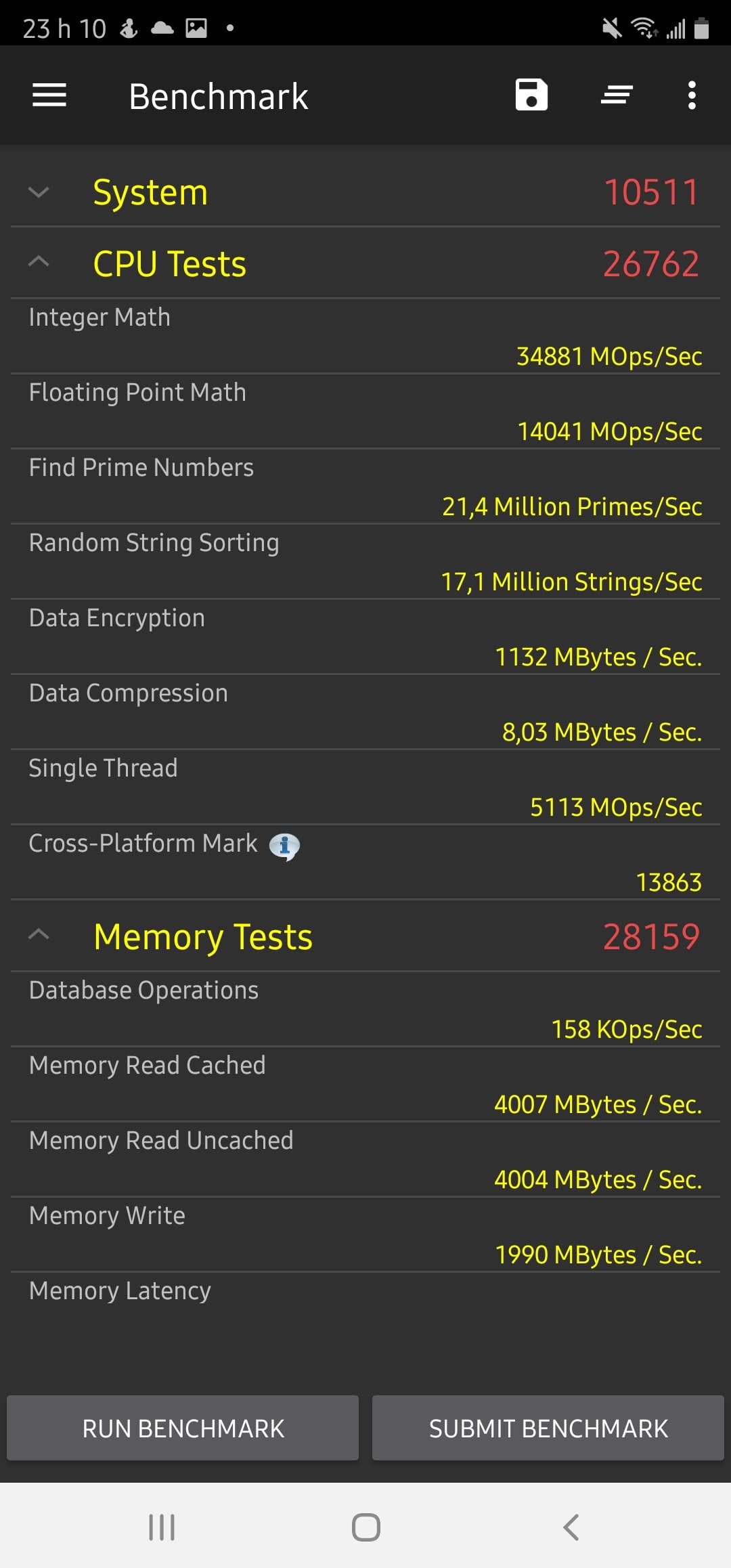The height and width of the screenshot is (1568, 731).
Task: Expand the System section chevron
Action: coord(39,192)
